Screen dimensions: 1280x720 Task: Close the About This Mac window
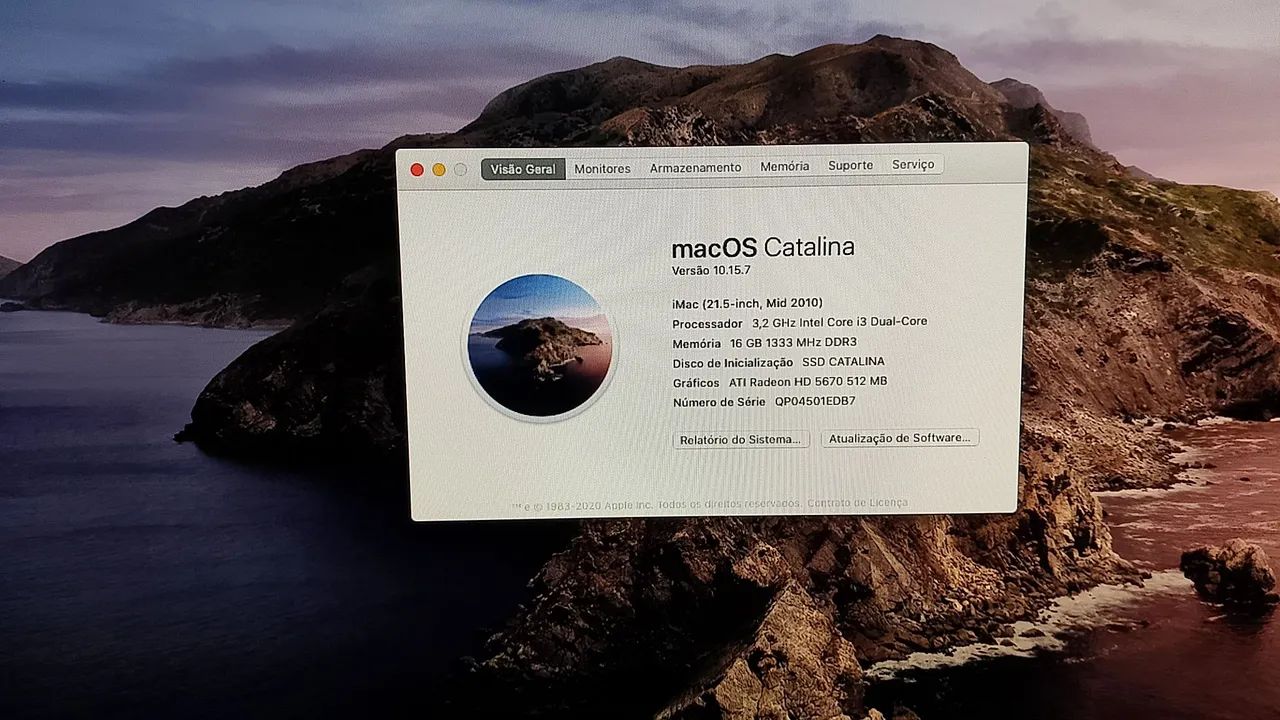[x=417, y=170]
